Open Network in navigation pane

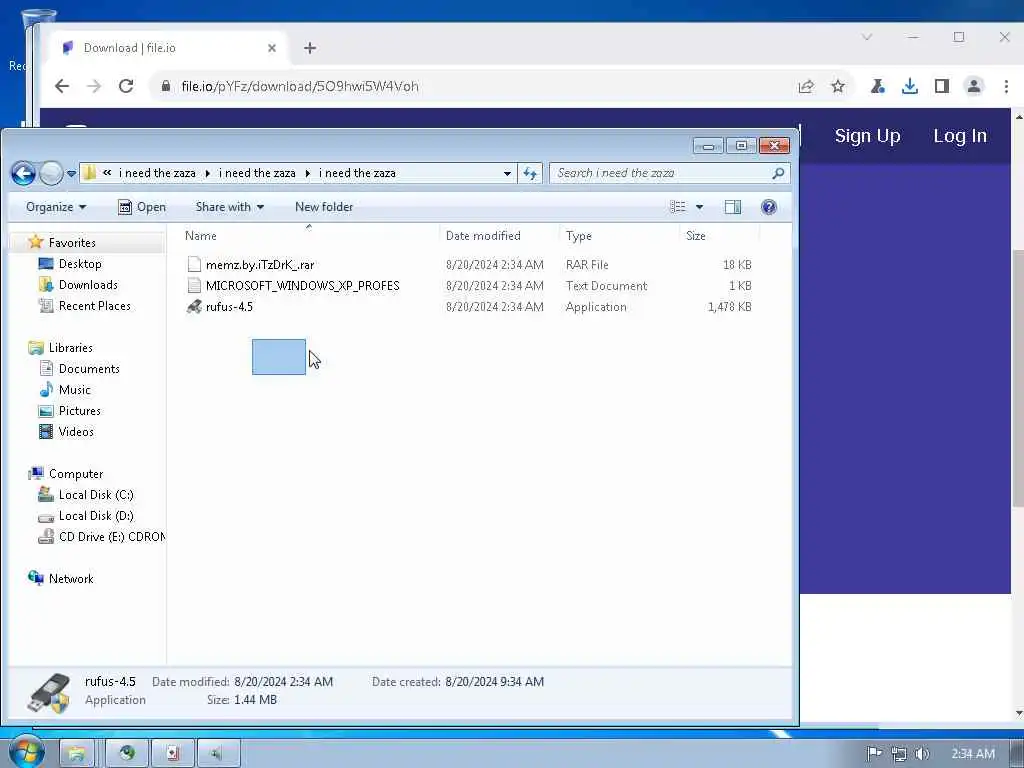(x=71, y=579)
